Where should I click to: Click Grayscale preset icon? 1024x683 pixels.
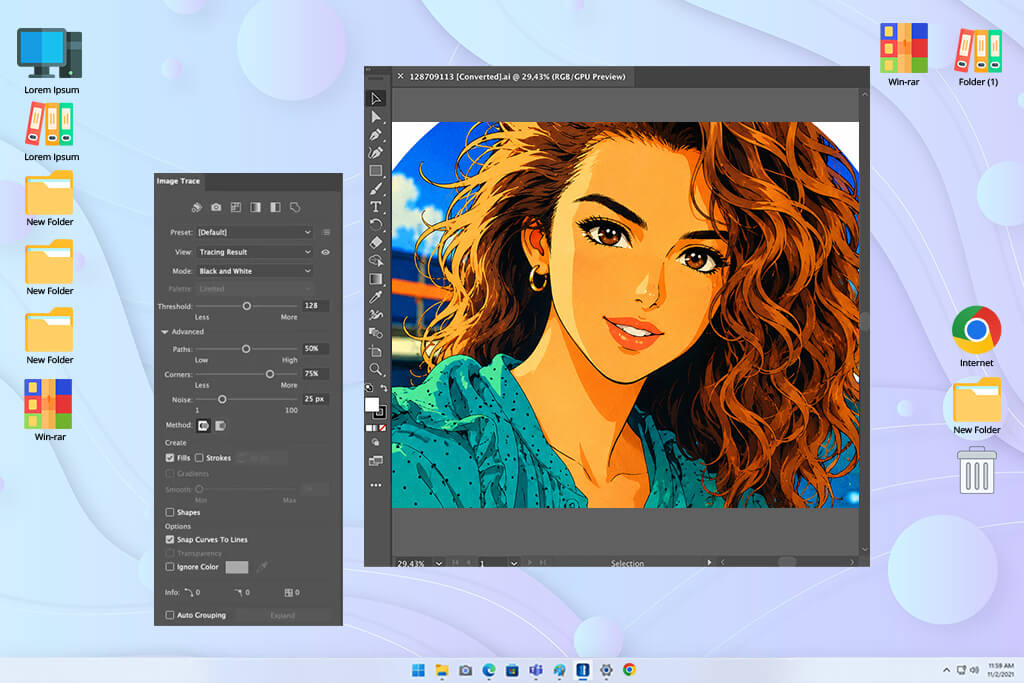(x=255, y=208)
